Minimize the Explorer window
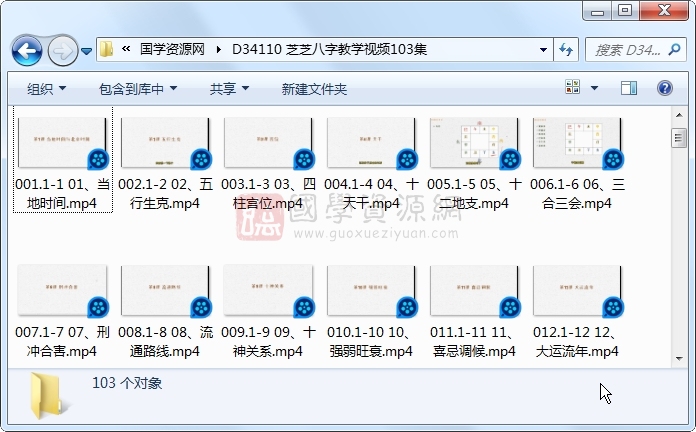The image size is (696, 432). (597, 11)
